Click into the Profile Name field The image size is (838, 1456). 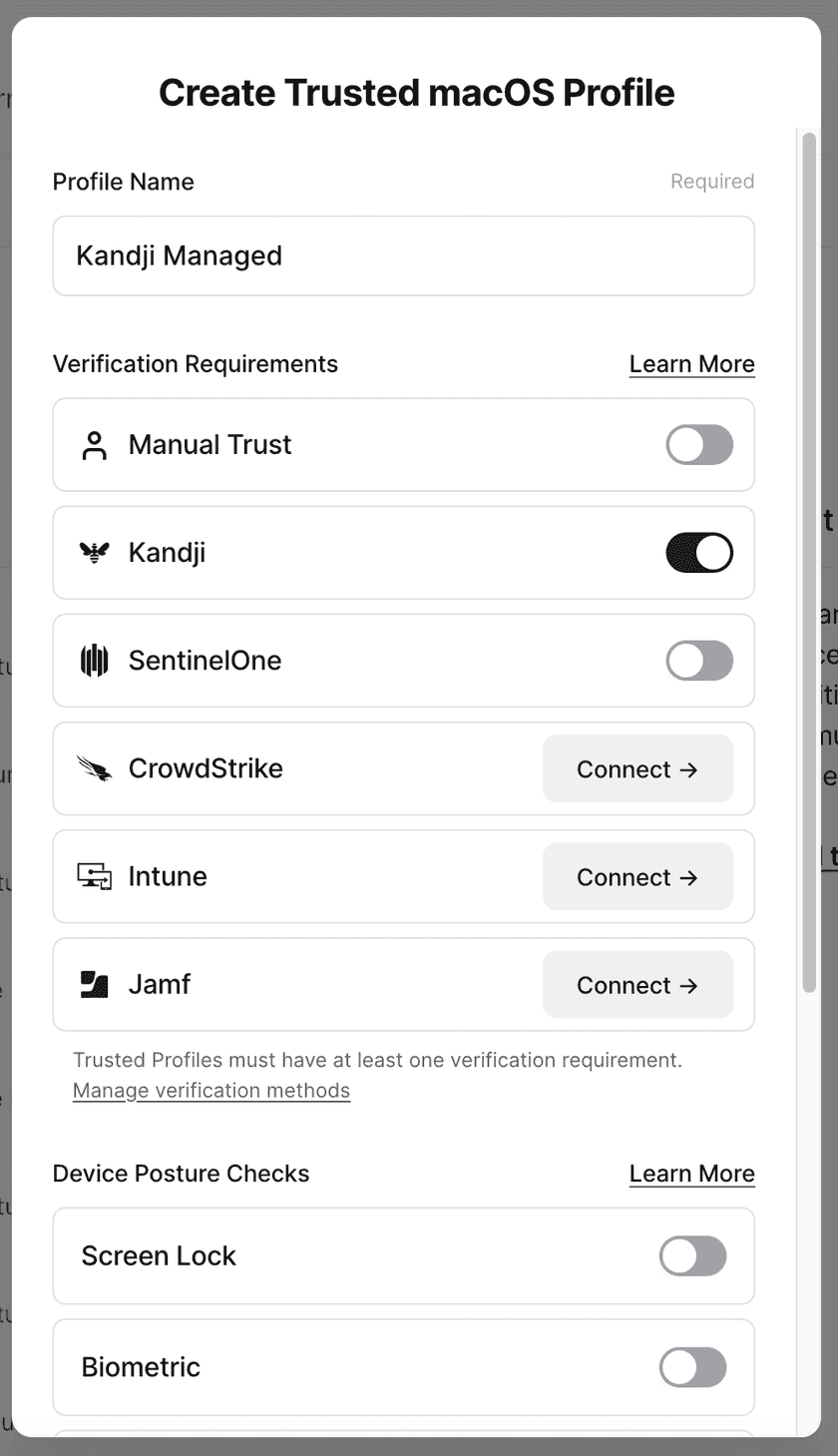point(403,256)
